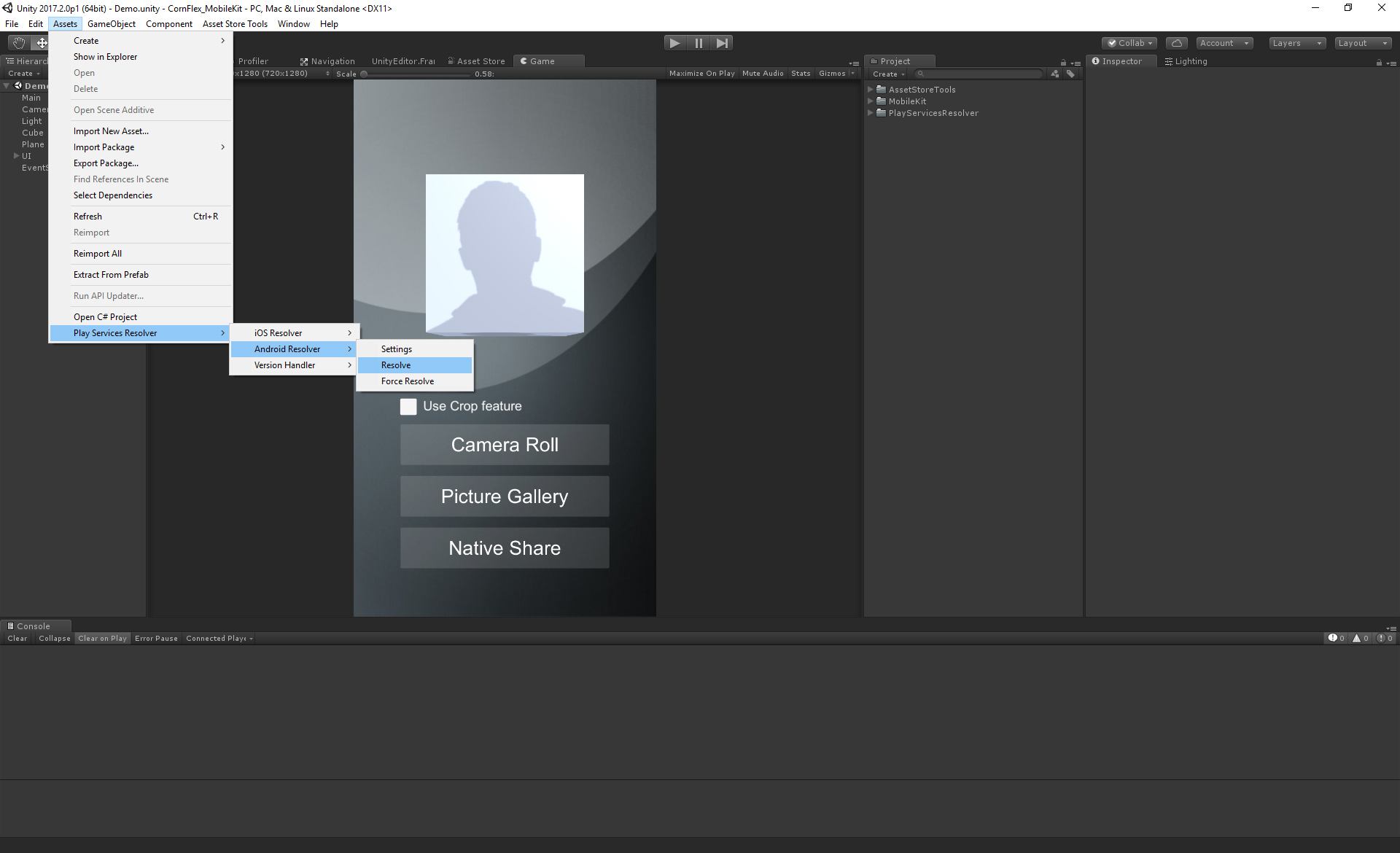Toggle Clear on Play in Console
Image resolution: width=1400 pixels, height=853 pixels.
coord(103,639)
